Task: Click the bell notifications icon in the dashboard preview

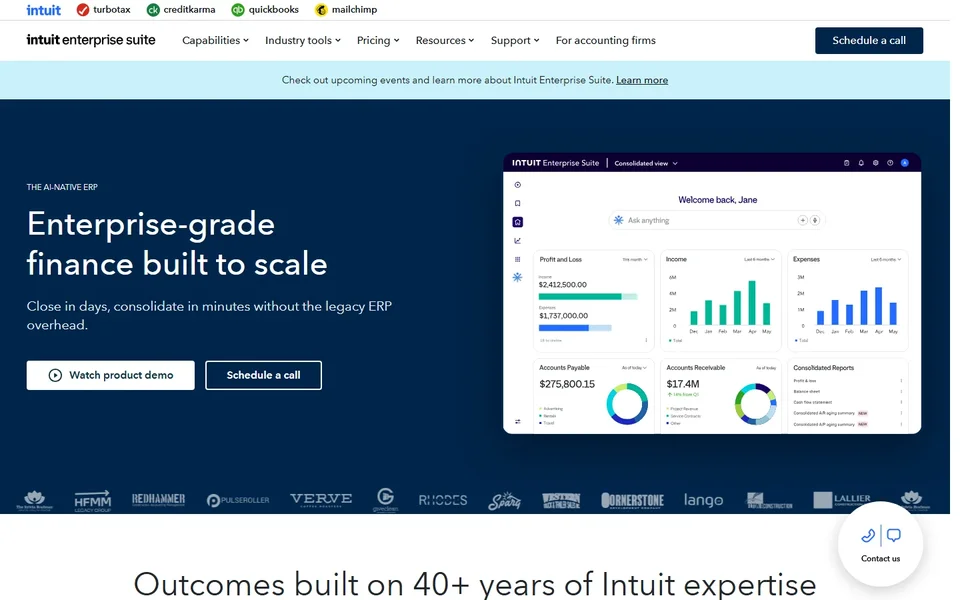Action: pos(861,163)
